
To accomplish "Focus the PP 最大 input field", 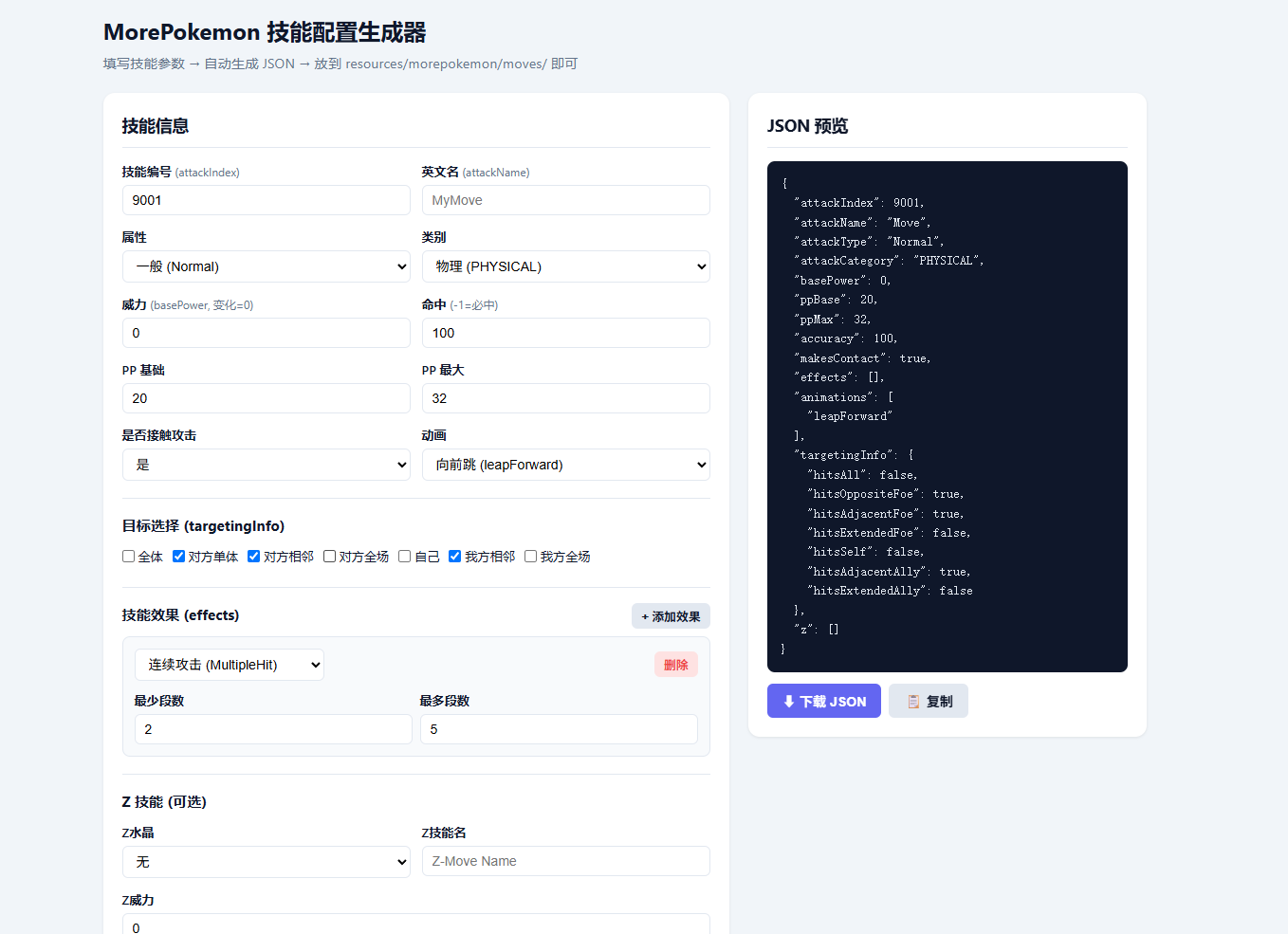I will pyautogui.click(x=566, y=398).
